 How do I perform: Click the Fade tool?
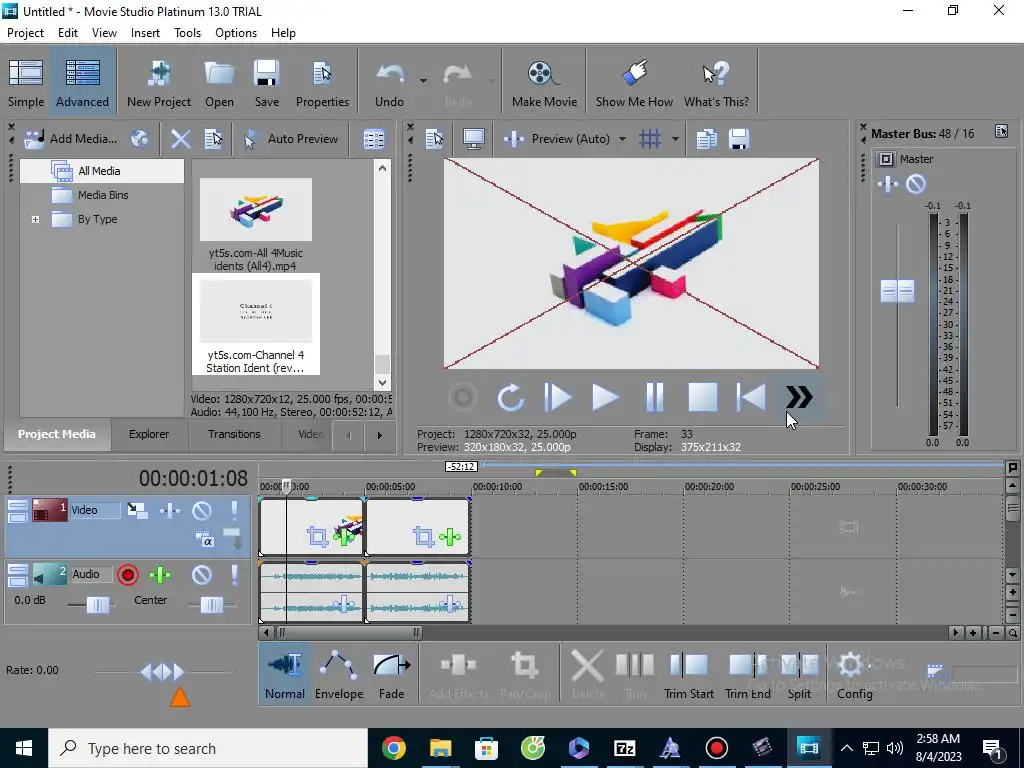coord(391,674)
